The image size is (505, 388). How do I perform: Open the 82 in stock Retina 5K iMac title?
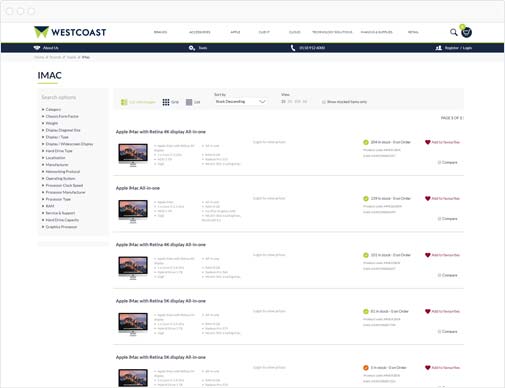coord(161,301)
